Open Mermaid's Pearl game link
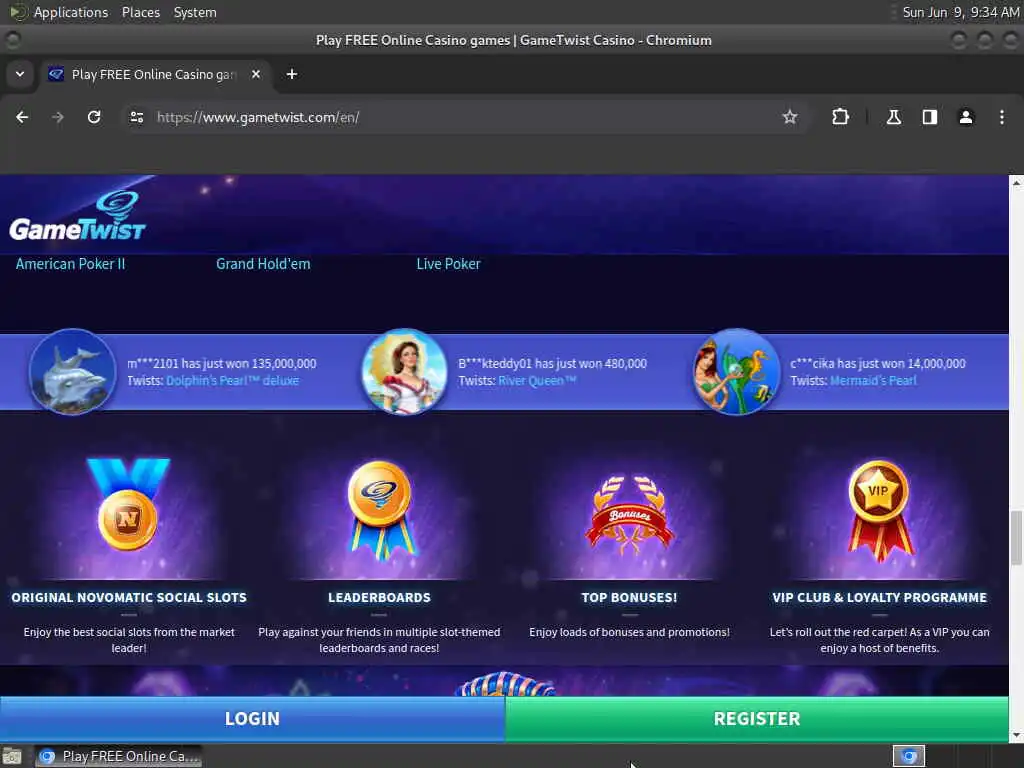This screenshot has width=1024, height=768. (873, 381)
